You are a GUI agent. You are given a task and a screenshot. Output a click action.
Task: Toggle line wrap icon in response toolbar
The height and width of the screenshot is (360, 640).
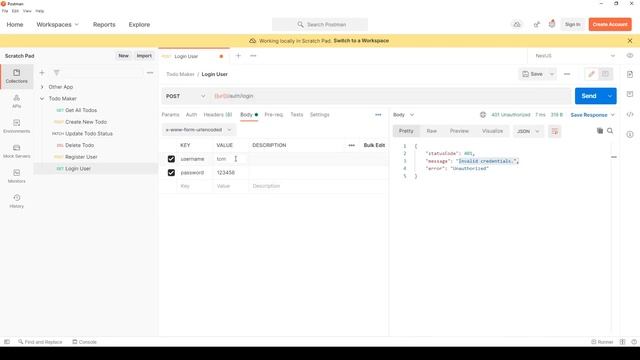[x=555, y=131]
